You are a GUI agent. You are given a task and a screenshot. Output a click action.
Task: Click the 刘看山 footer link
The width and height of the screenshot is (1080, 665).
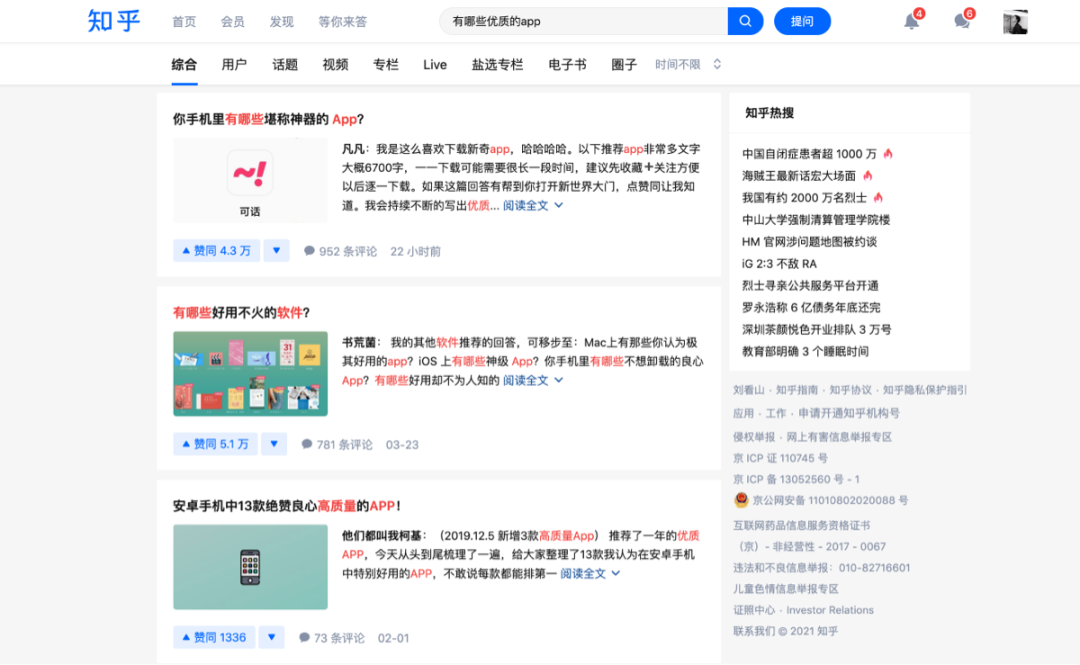(749, 390)
